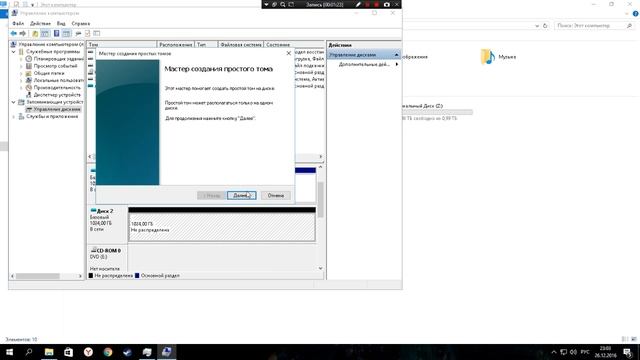The width and height of the screenshot is (640, 360).
Task: Click the Up one level folder icon
Action: pyautogui.click(x=35, y=33)
